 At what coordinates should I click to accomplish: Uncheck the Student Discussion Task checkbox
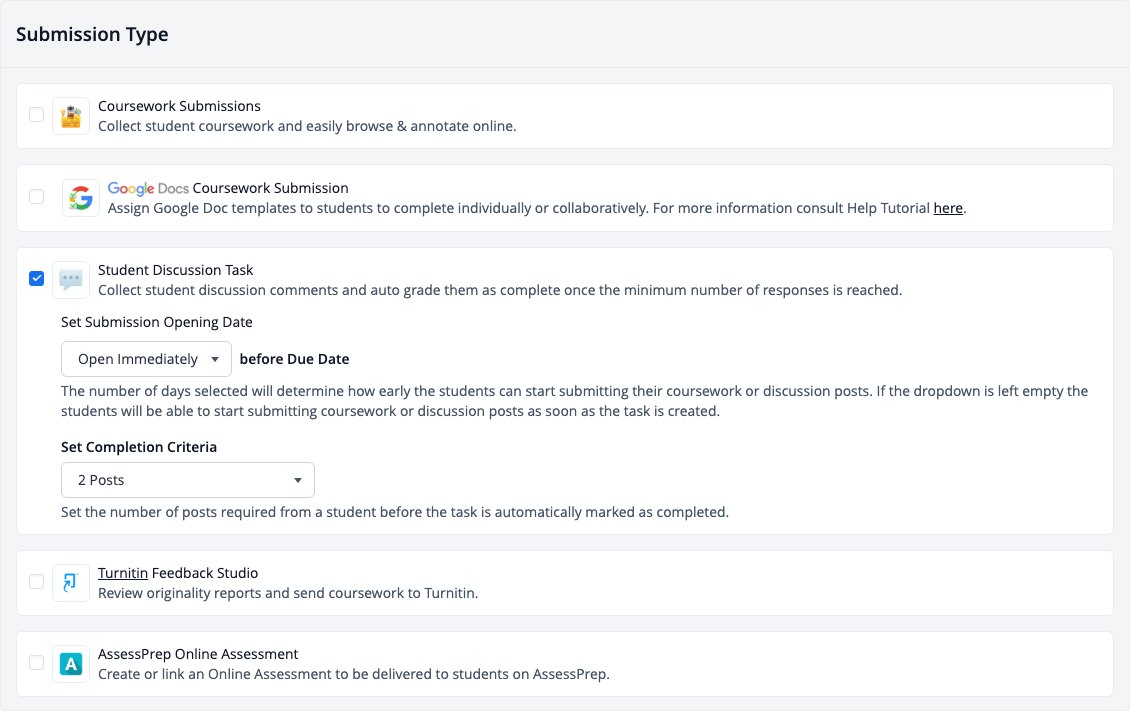(x=37, y=278)
